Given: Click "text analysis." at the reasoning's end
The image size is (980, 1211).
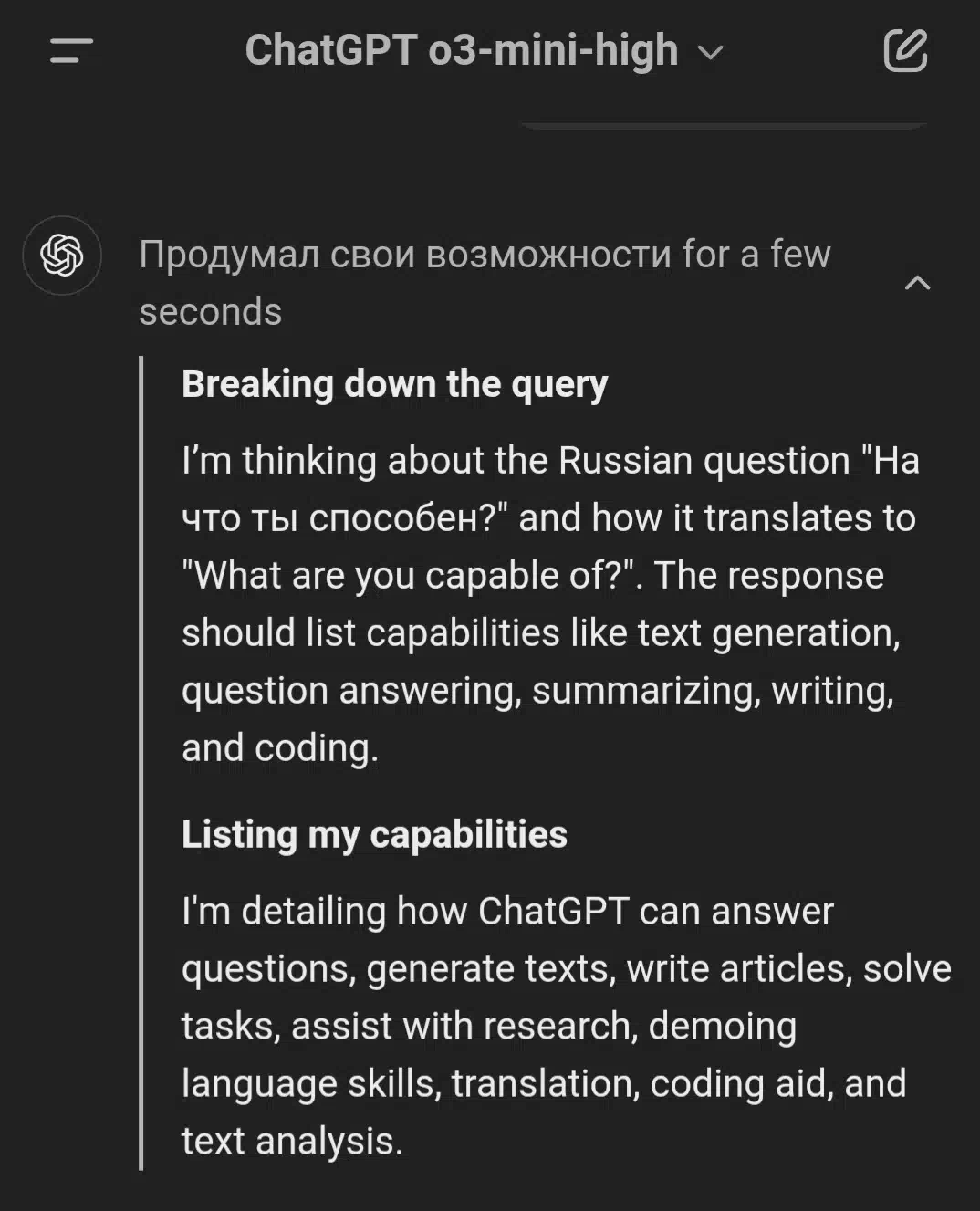Looking at the screenshot, I should (x=292, y=1141).
